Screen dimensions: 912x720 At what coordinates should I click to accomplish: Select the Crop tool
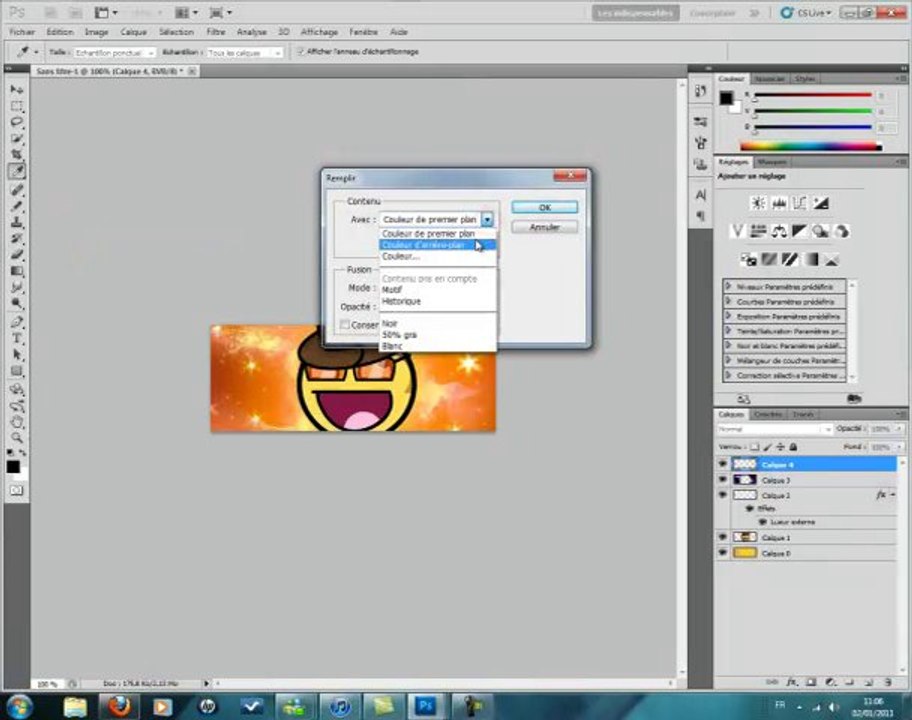(x=17, y=155)
